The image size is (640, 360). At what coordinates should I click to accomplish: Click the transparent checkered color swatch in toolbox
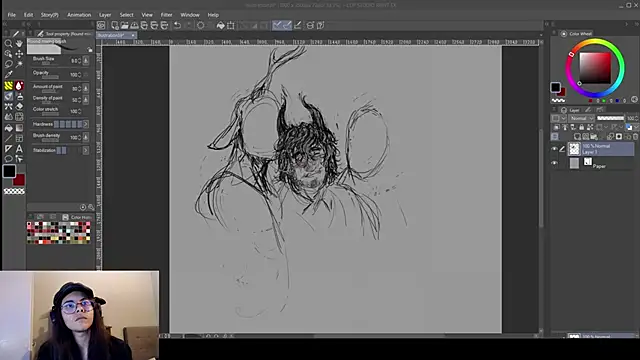(14, 191)
